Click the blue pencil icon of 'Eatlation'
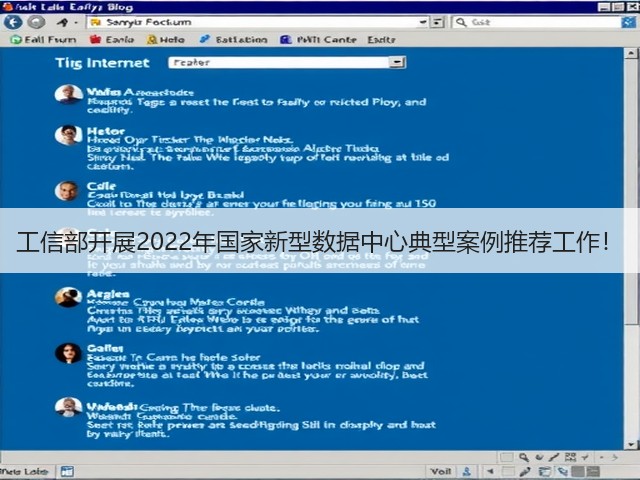This screenshot has width=640, height=480. (x=205, y=39)
